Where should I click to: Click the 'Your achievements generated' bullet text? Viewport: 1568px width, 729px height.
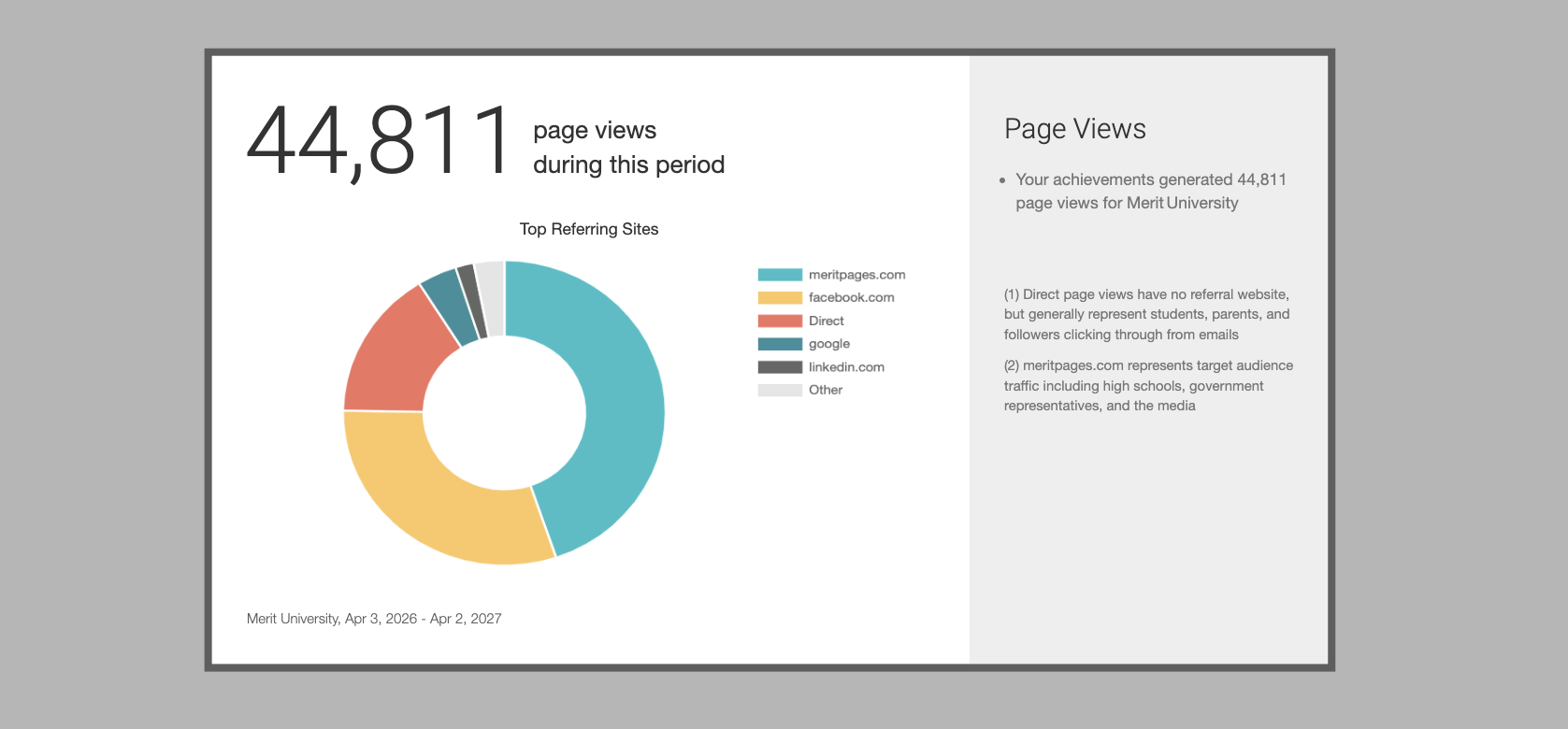1150,191
